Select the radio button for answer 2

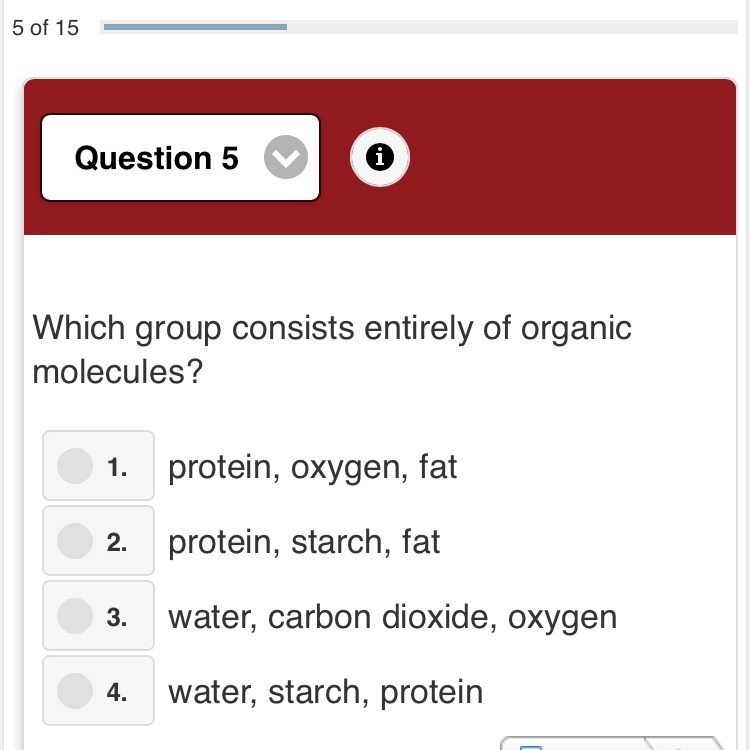75,541
